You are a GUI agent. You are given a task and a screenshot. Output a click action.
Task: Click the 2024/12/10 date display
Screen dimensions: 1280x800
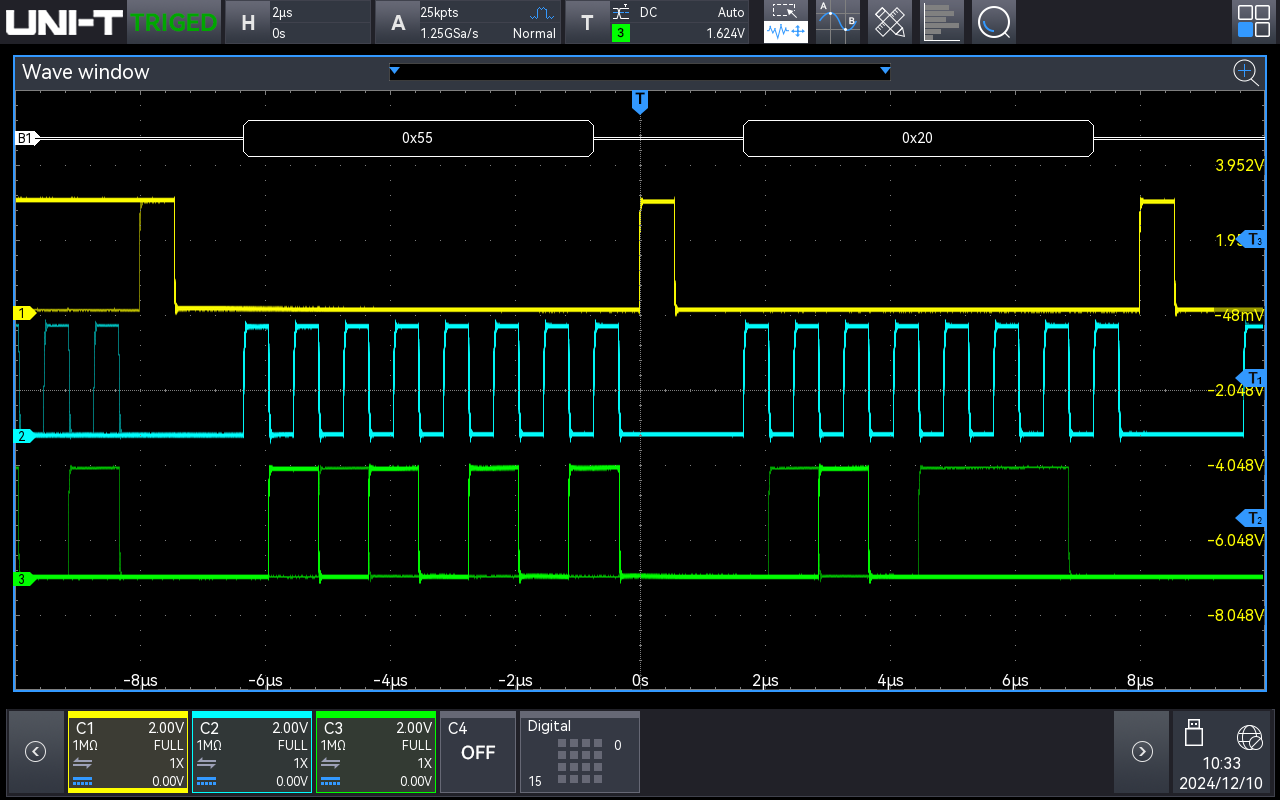(1221, 782)
